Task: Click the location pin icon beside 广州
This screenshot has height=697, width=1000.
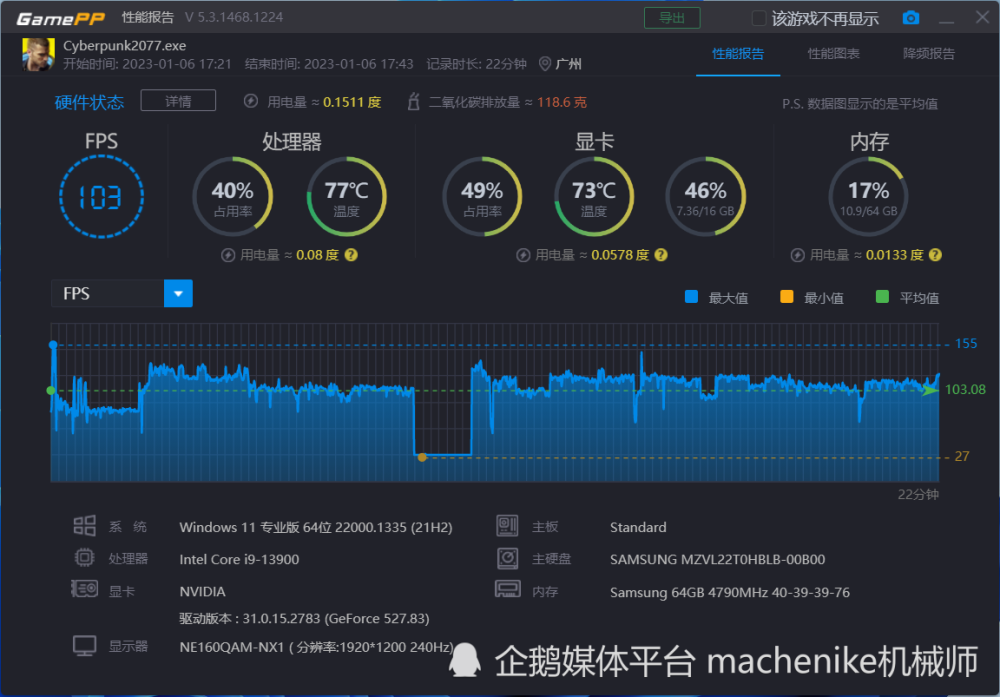Action: coord(545,64)
